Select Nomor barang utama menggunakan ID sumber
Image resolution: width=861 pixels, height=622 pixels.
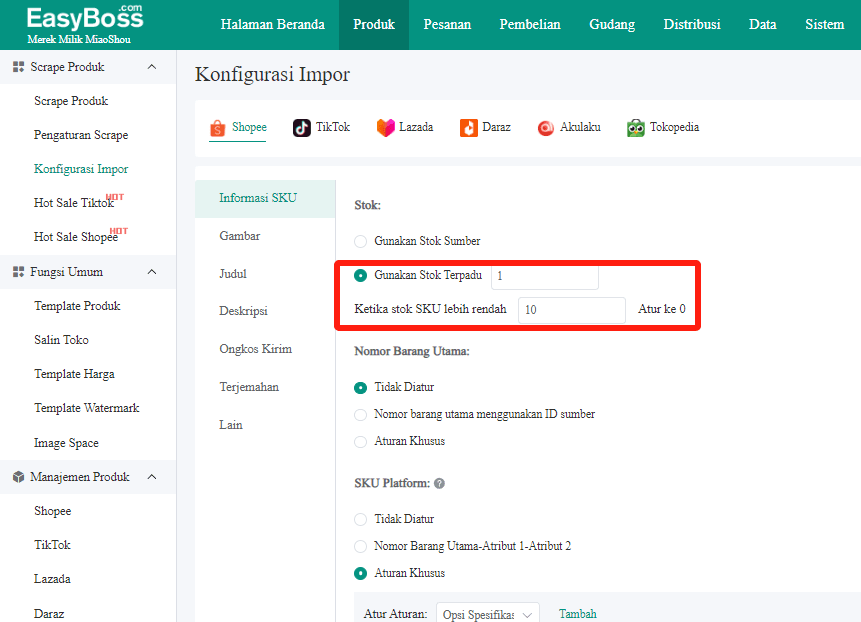click(360, 414)
